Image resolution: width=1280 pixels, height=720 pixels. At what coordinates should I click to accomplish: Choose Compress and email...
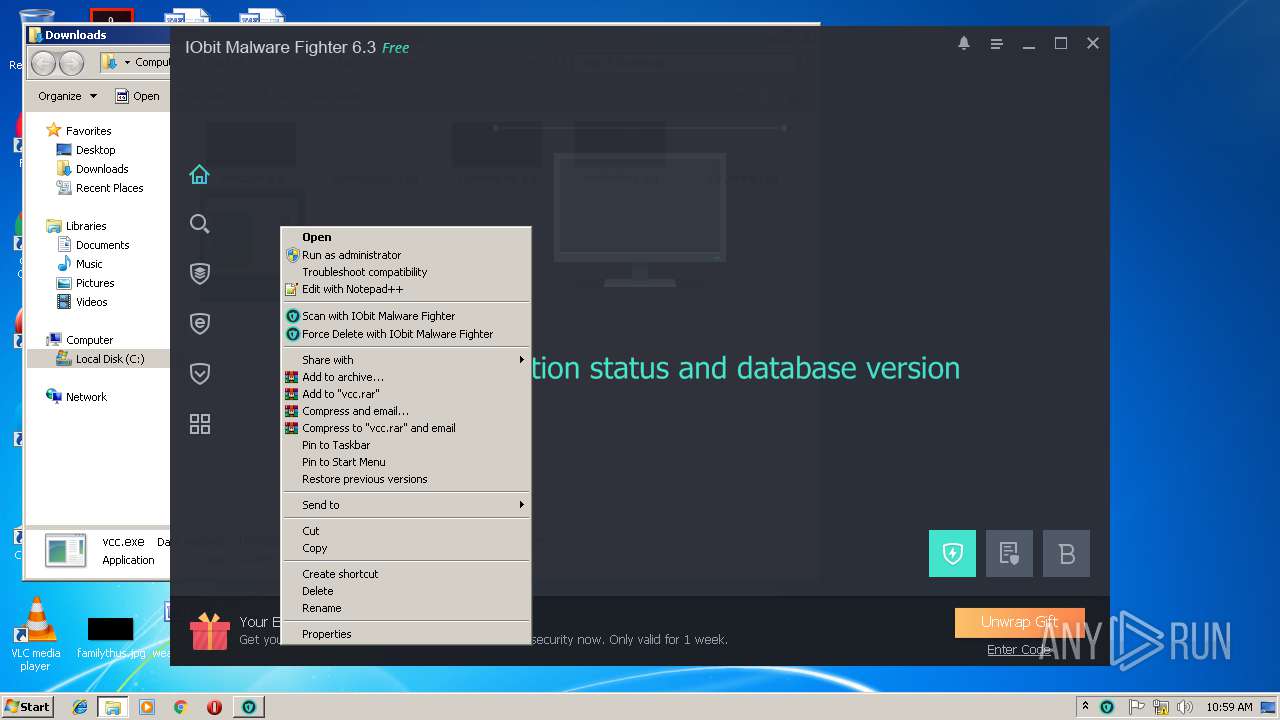(406, 411)
